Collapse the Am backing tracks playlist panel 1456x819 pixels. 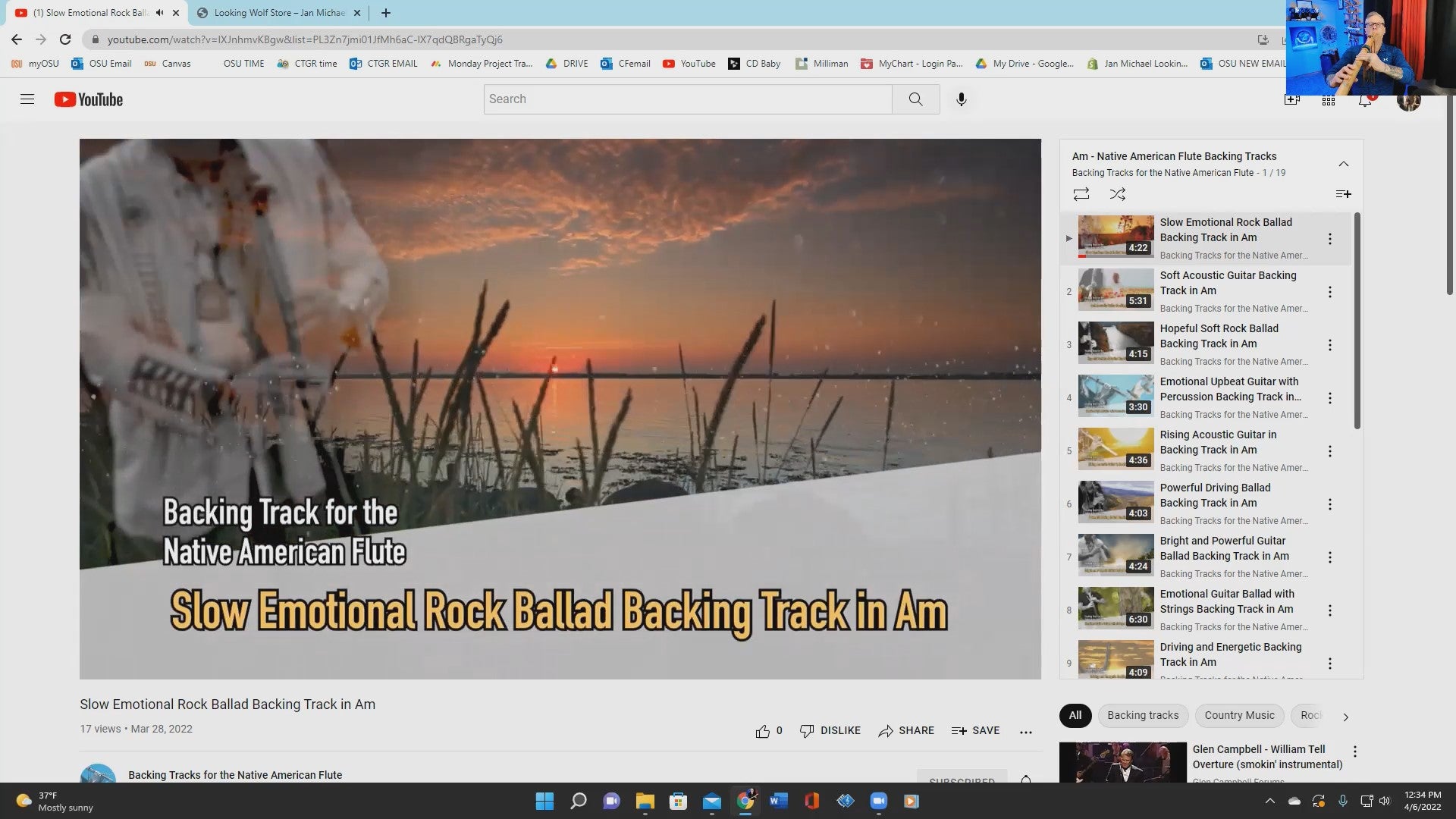pyautogui.click(x=1343, y=164)
